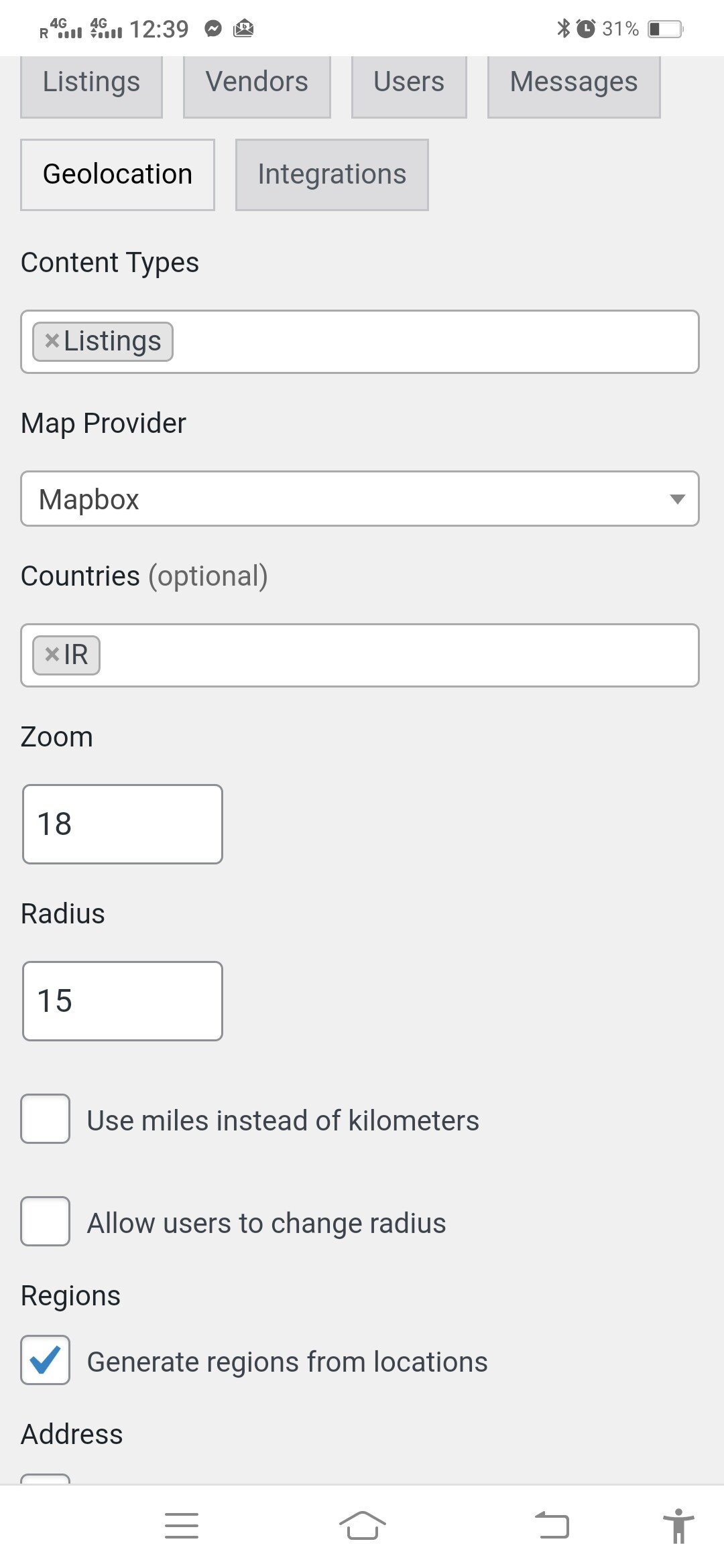724x1568 pixels.
Task: Tap the Android recent apps menu icon
Action: coord(182,1526)
